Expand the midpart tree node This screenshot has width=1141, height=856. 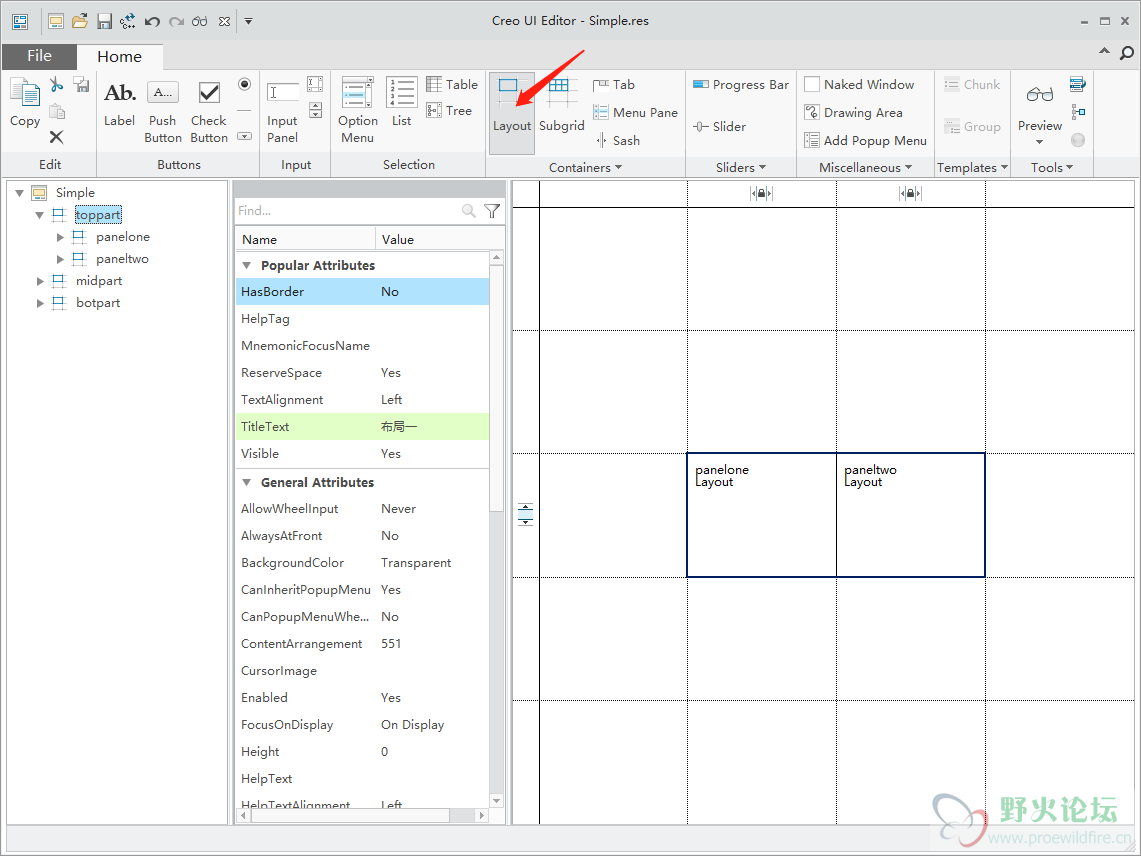click(x=40, y=281)
